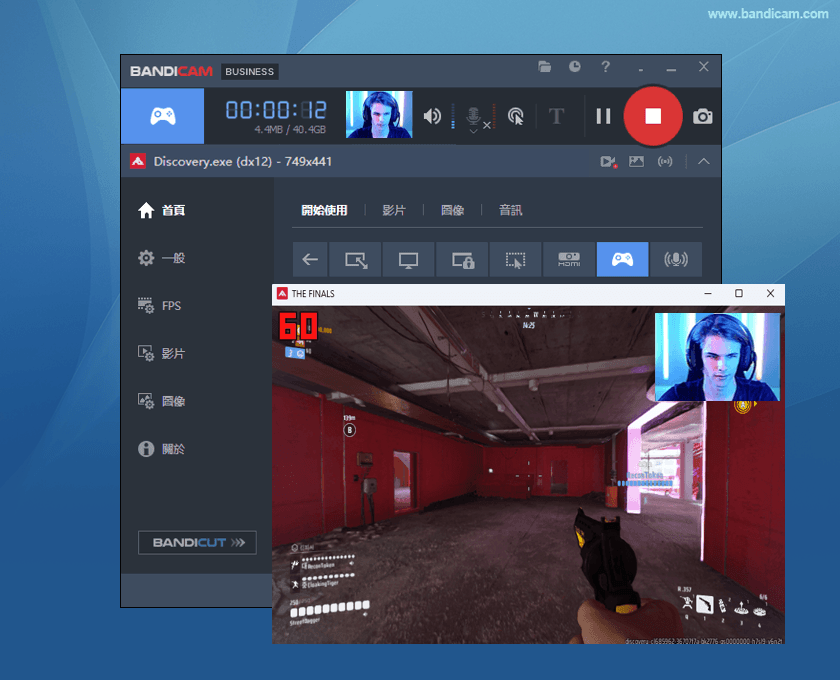Select HDMI device recording mode
This screenshot has width=840, height=680.
(569, 259)
